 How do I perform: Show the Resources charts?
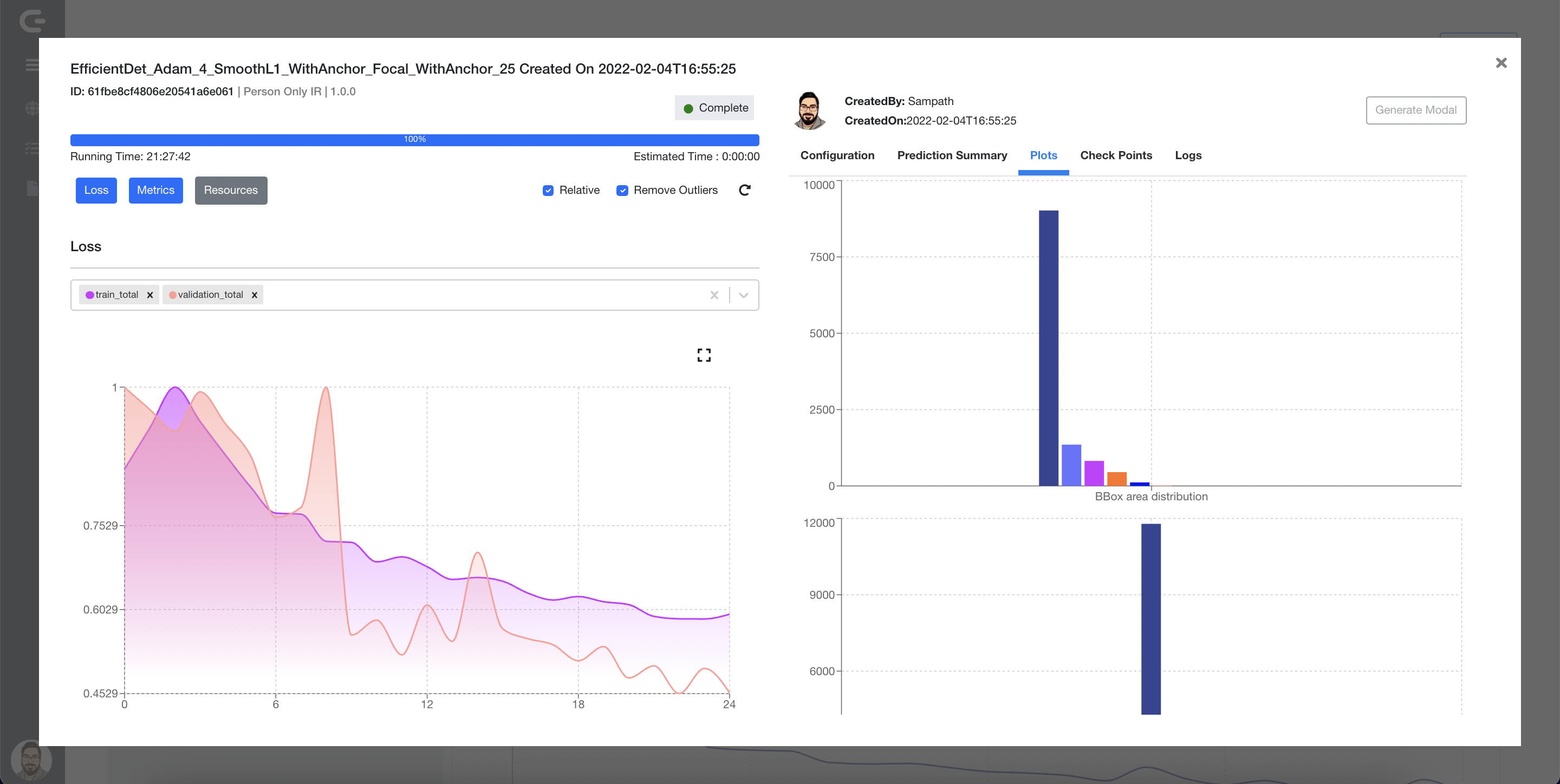point(230,190)
